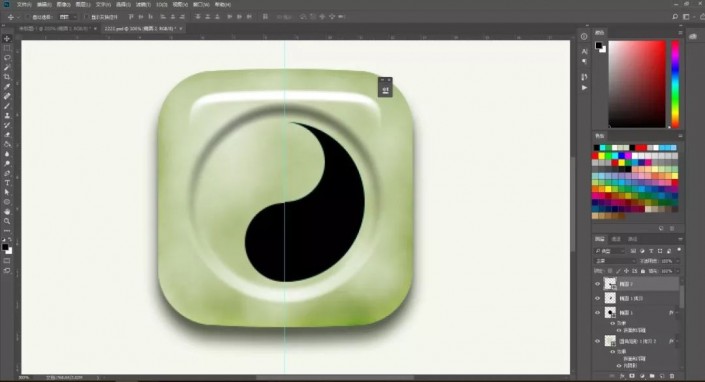The image size is (705, 382).
Task: Enable the Auto-Select (自动选择) checkbox
Action: tap(28, 17)
